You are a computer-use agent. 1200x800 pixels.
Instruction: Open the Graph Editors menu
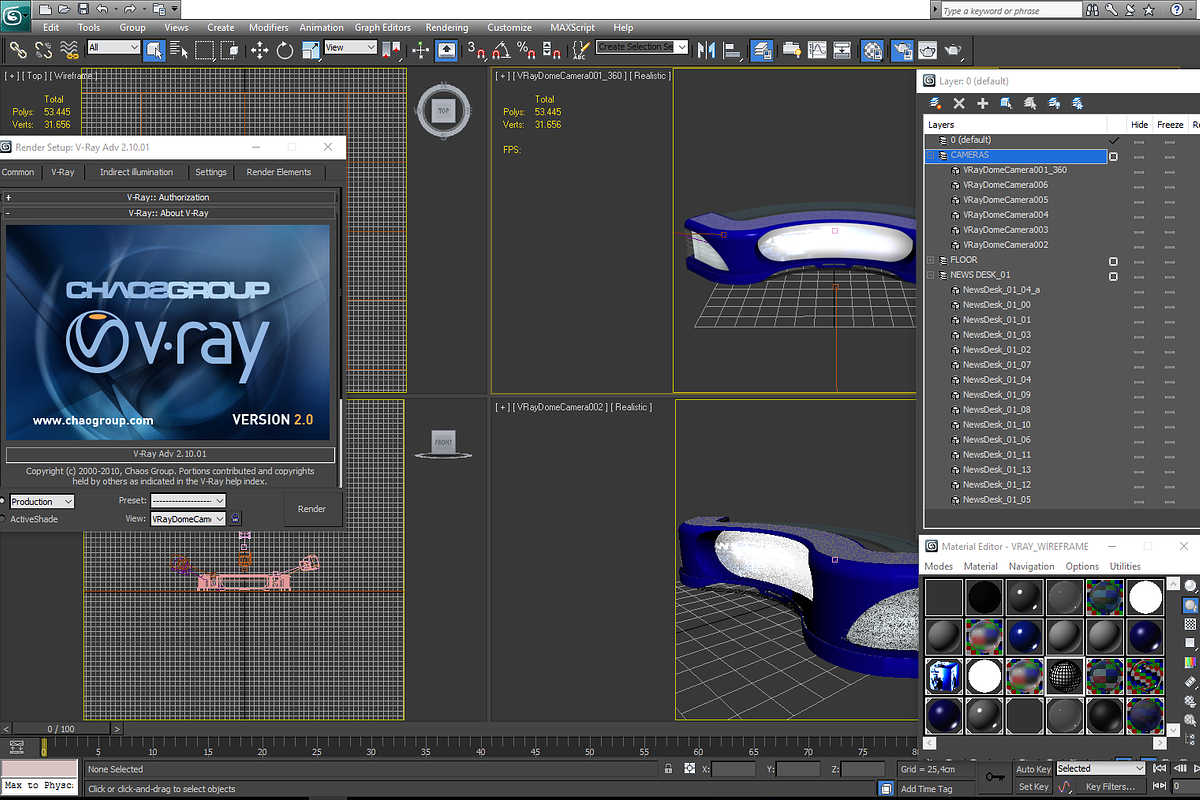click(x=382, y=27)
